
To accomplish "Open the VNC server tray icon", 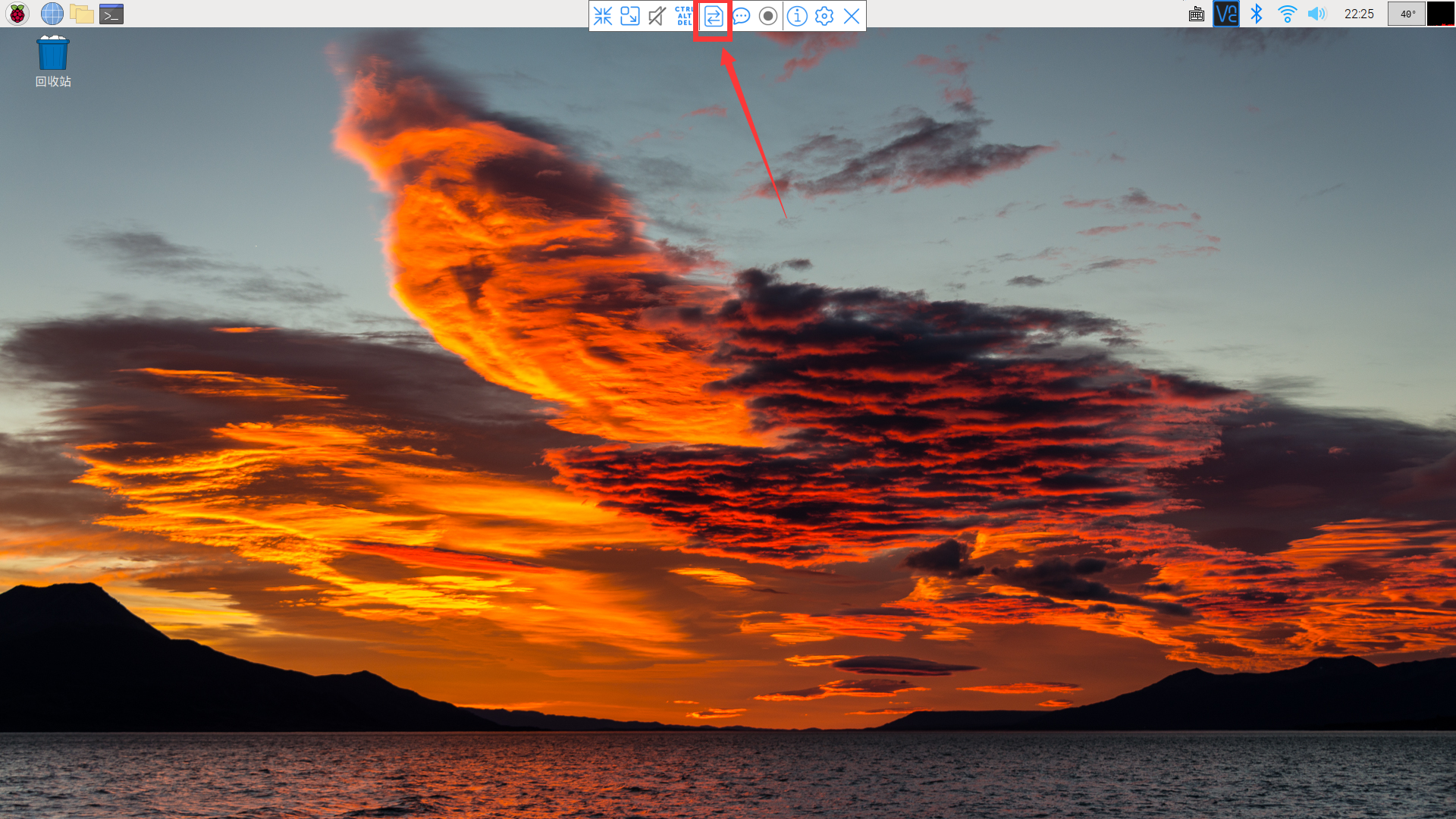I will click(x=1226, y=14).
